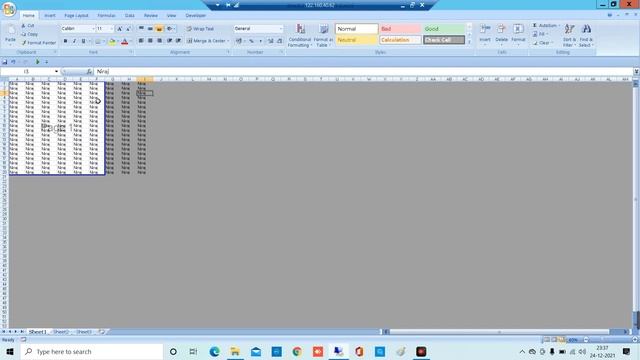Image resolution: width=640 pixels, height=360 pixels.
Task: Set middle vertical alignment
Action: pyautogui.click(x=150, y=29)
